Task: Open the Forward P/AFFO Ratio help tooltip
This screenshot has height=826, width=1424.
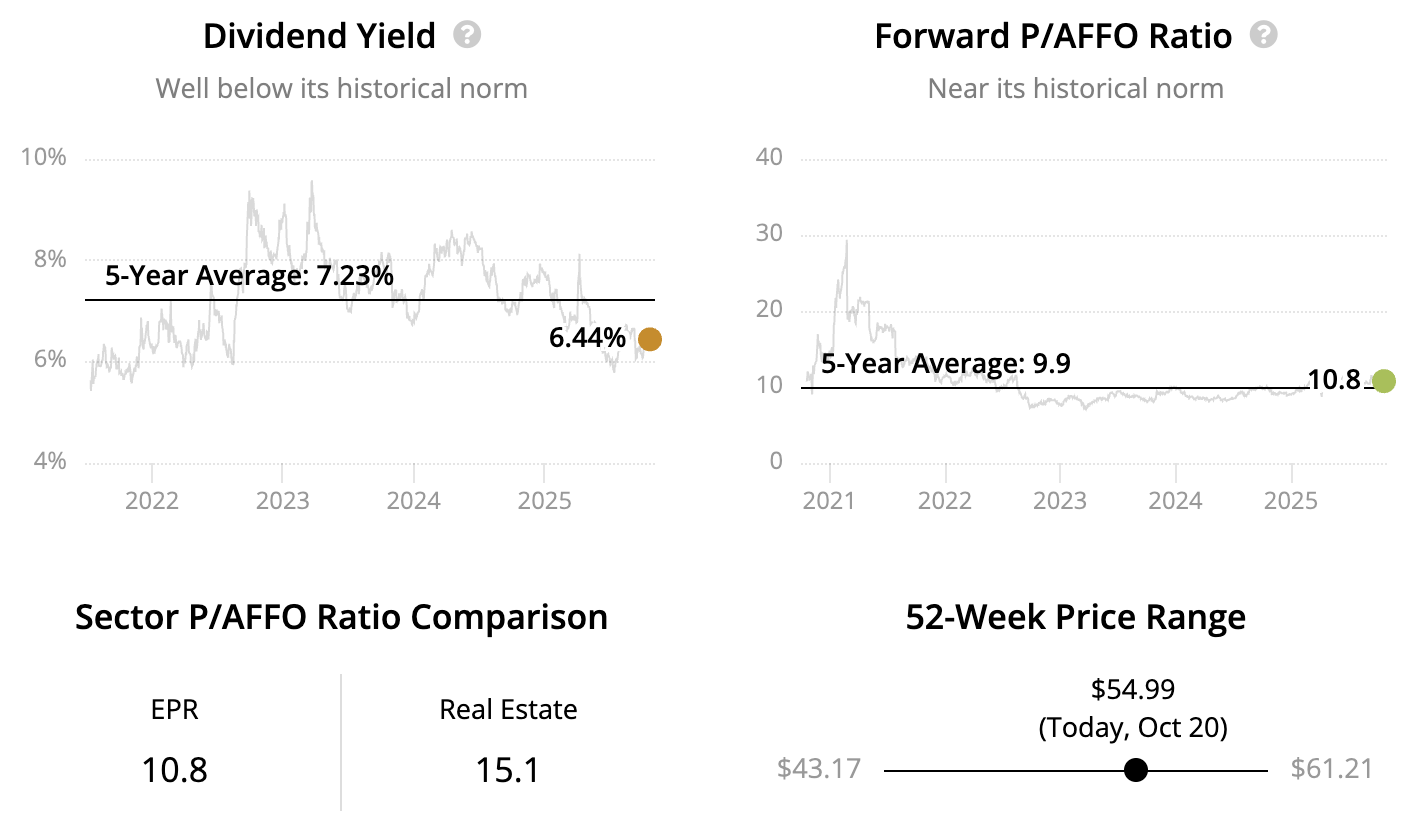Action: point(1265,36)
